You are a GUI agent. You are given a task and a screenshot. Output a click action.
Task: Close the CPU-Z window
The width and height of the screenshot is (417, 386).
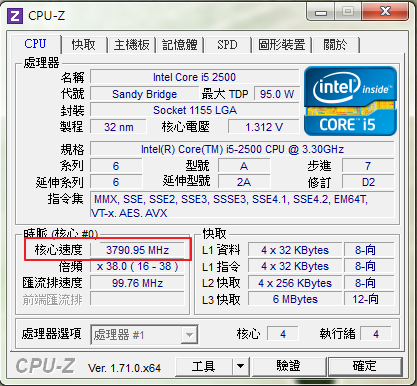(386, 12)
